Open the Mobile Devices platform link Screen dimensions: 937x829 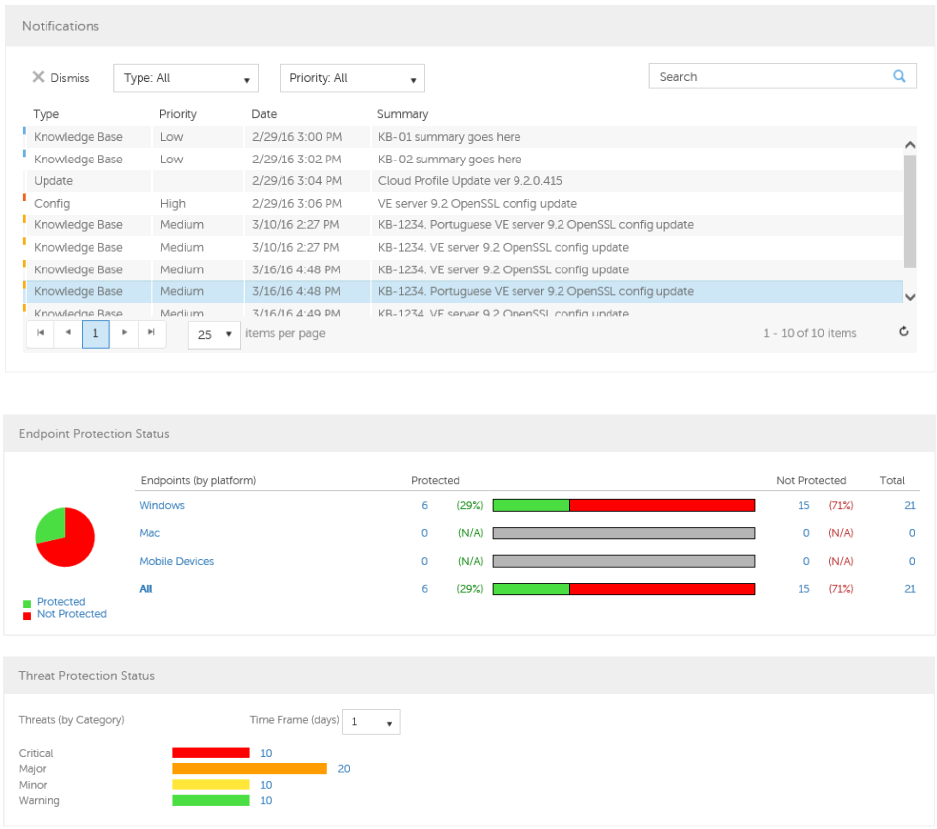177,562
